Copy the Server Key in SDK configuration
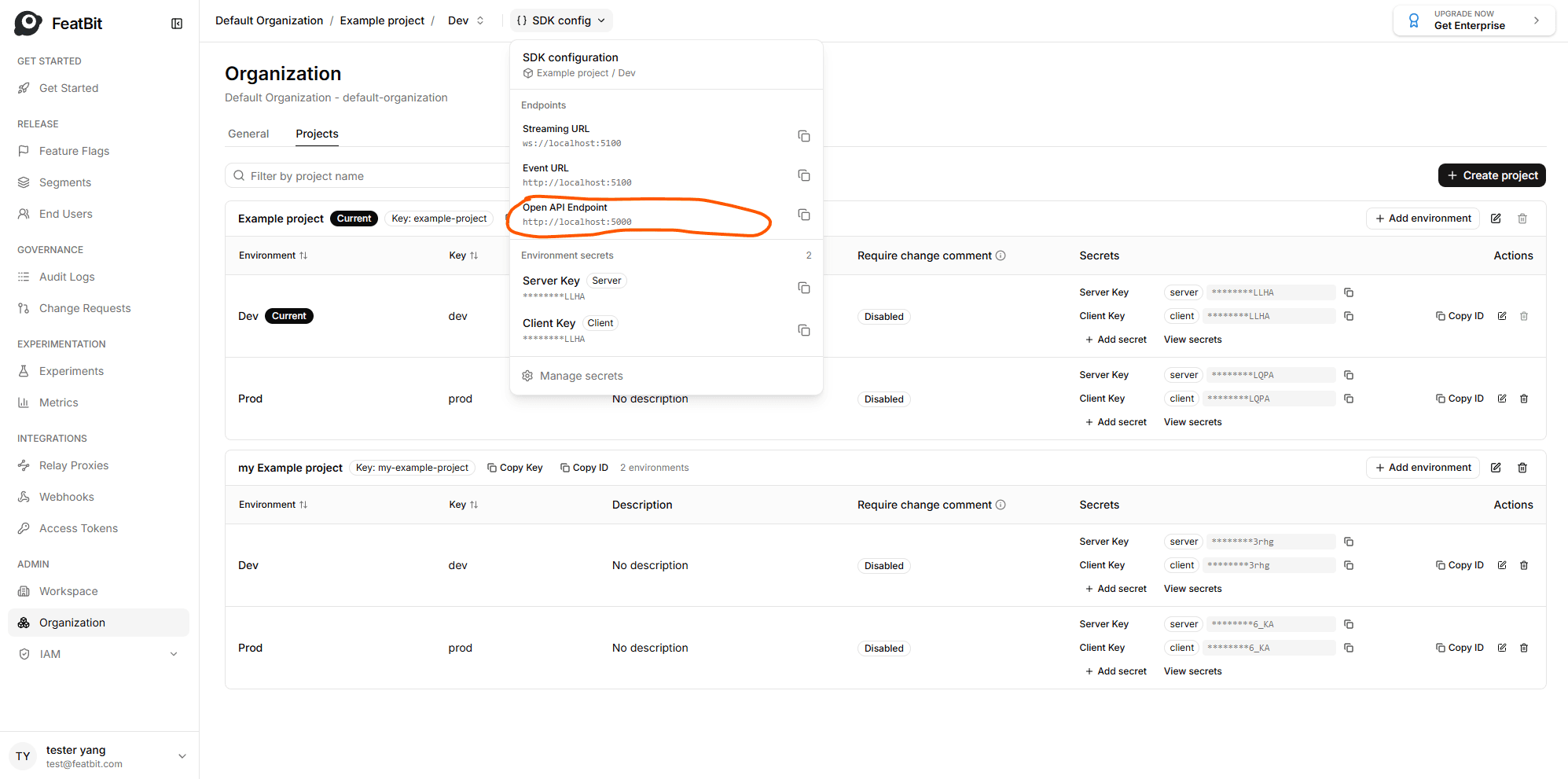The width and height of the screenshot is (1568, 779). click(x=803, y=288)
